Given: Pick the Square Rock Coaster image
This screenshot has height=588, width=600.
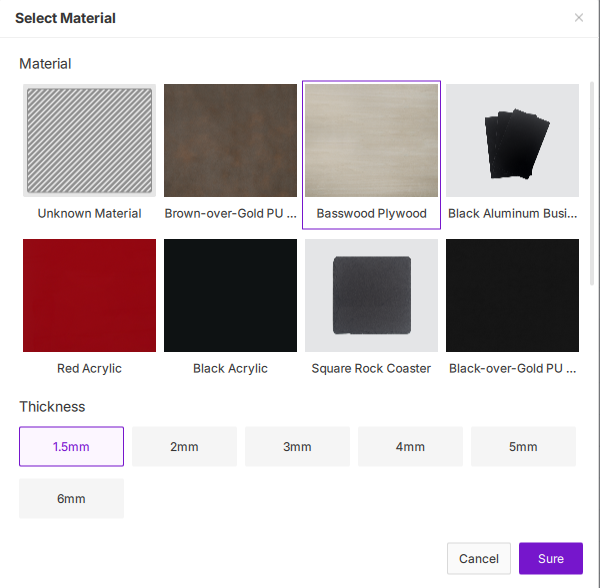Looking at the screenshot, I should [371, 295].
